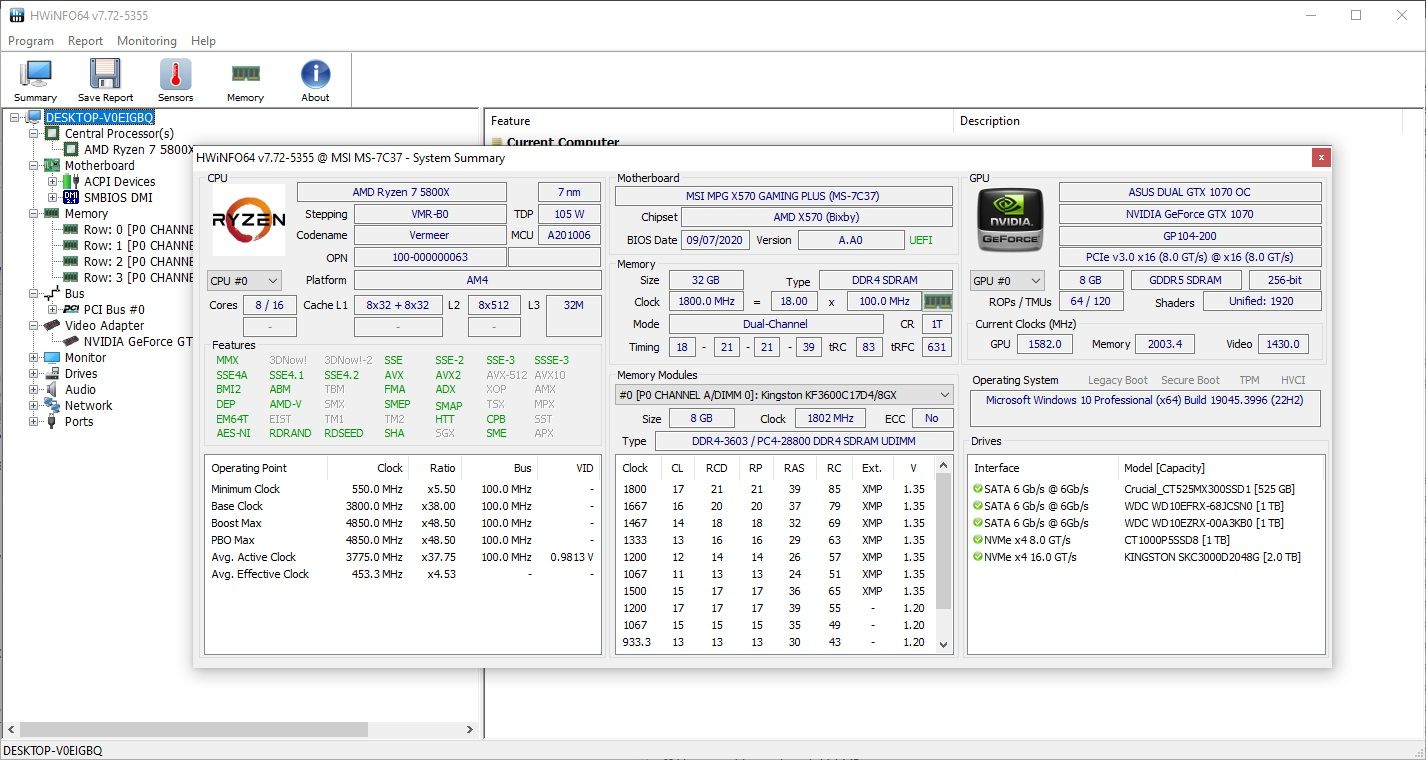Select the Network tree item

click(88, 406)
